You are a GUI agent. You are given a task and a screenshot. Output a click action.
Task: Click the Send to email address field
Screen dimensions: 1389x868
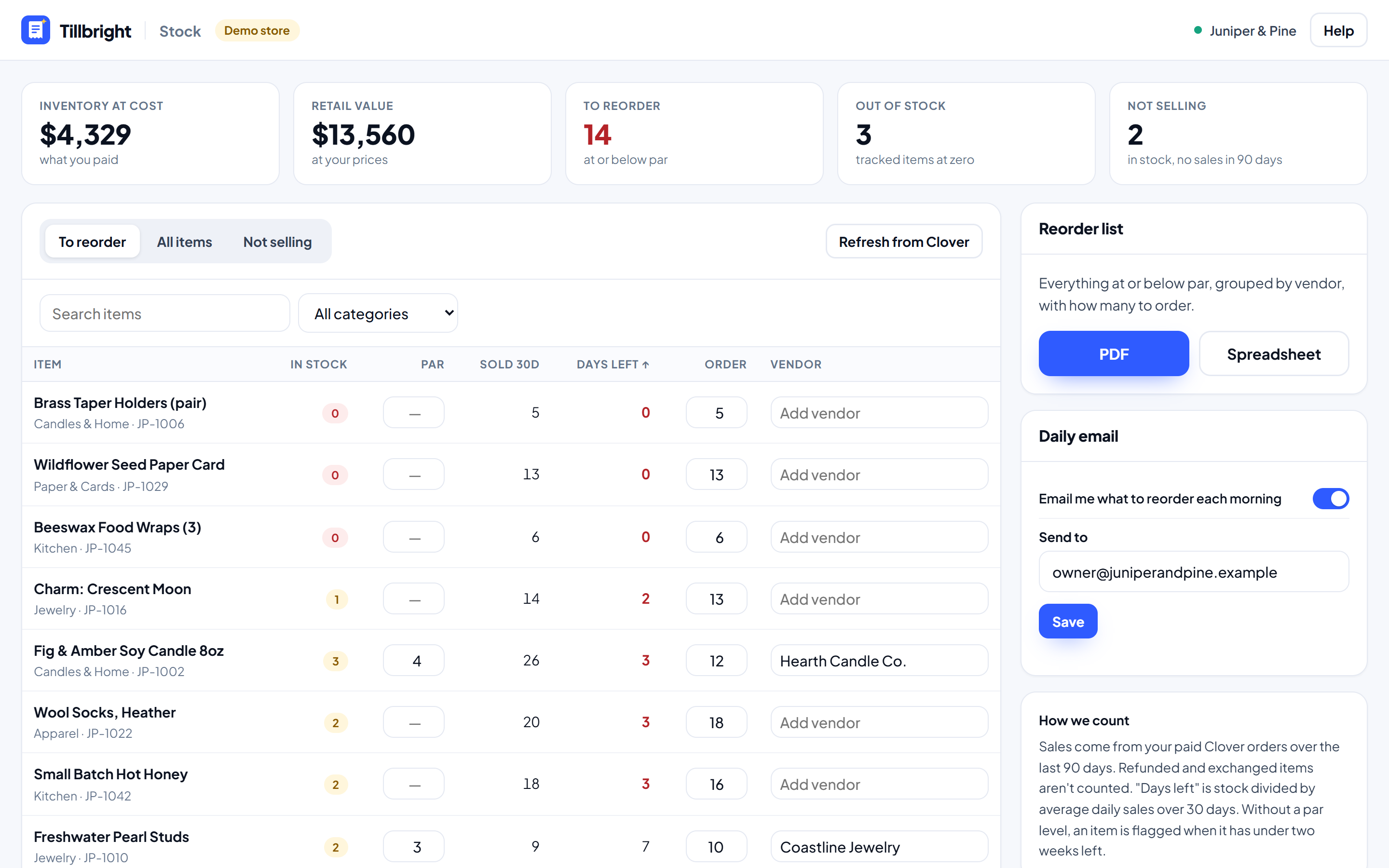pyautogui.click(x=1193, y=572)
